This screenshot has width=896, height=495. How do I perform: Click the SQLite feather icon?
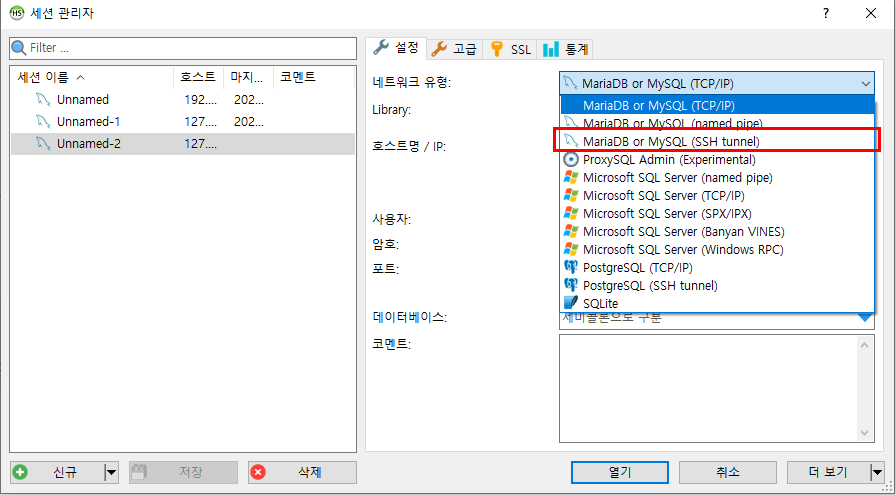pos(570,303)
